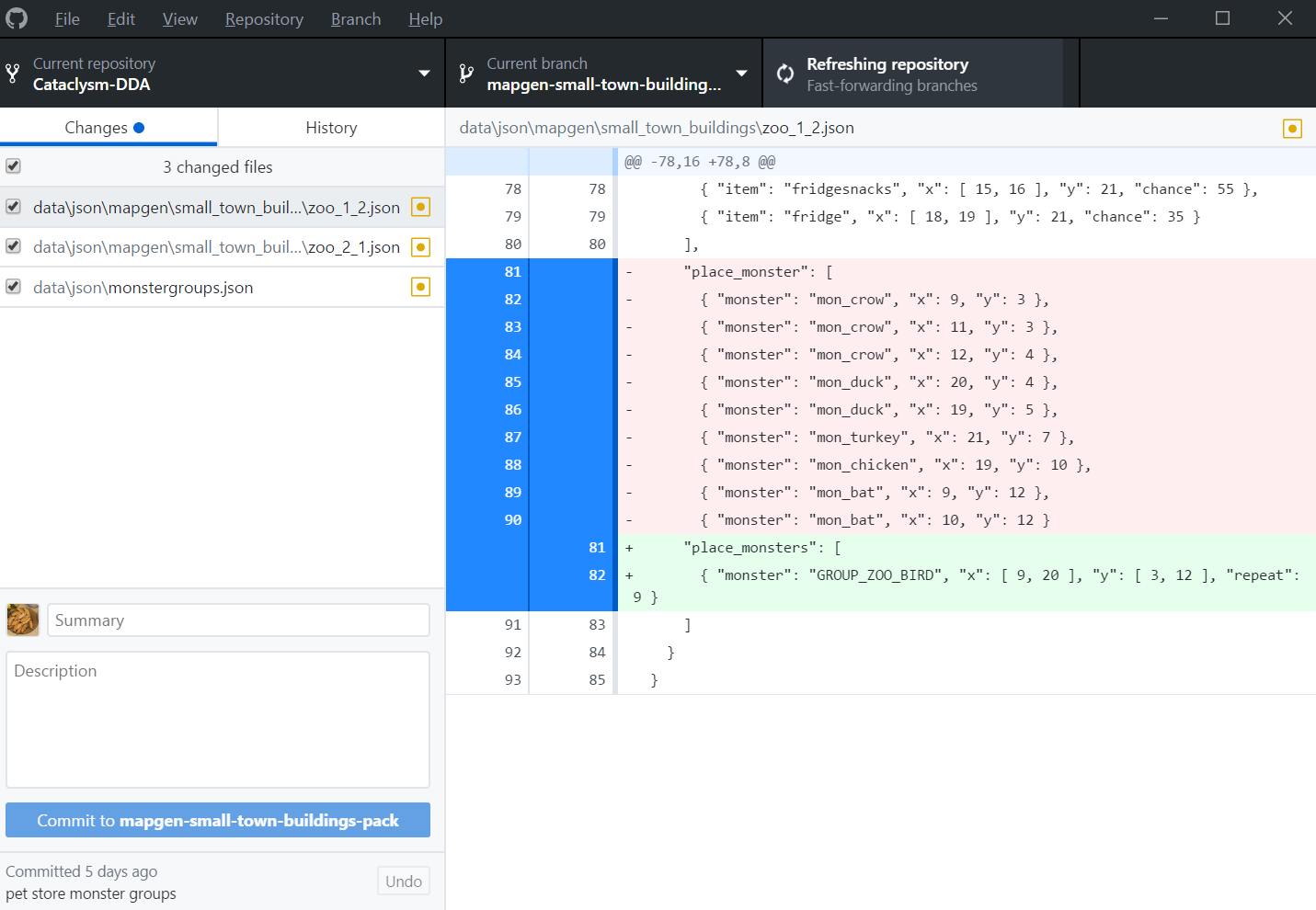
Task: Click the removed line containing mon_chicken
Action: coord(967,465)
